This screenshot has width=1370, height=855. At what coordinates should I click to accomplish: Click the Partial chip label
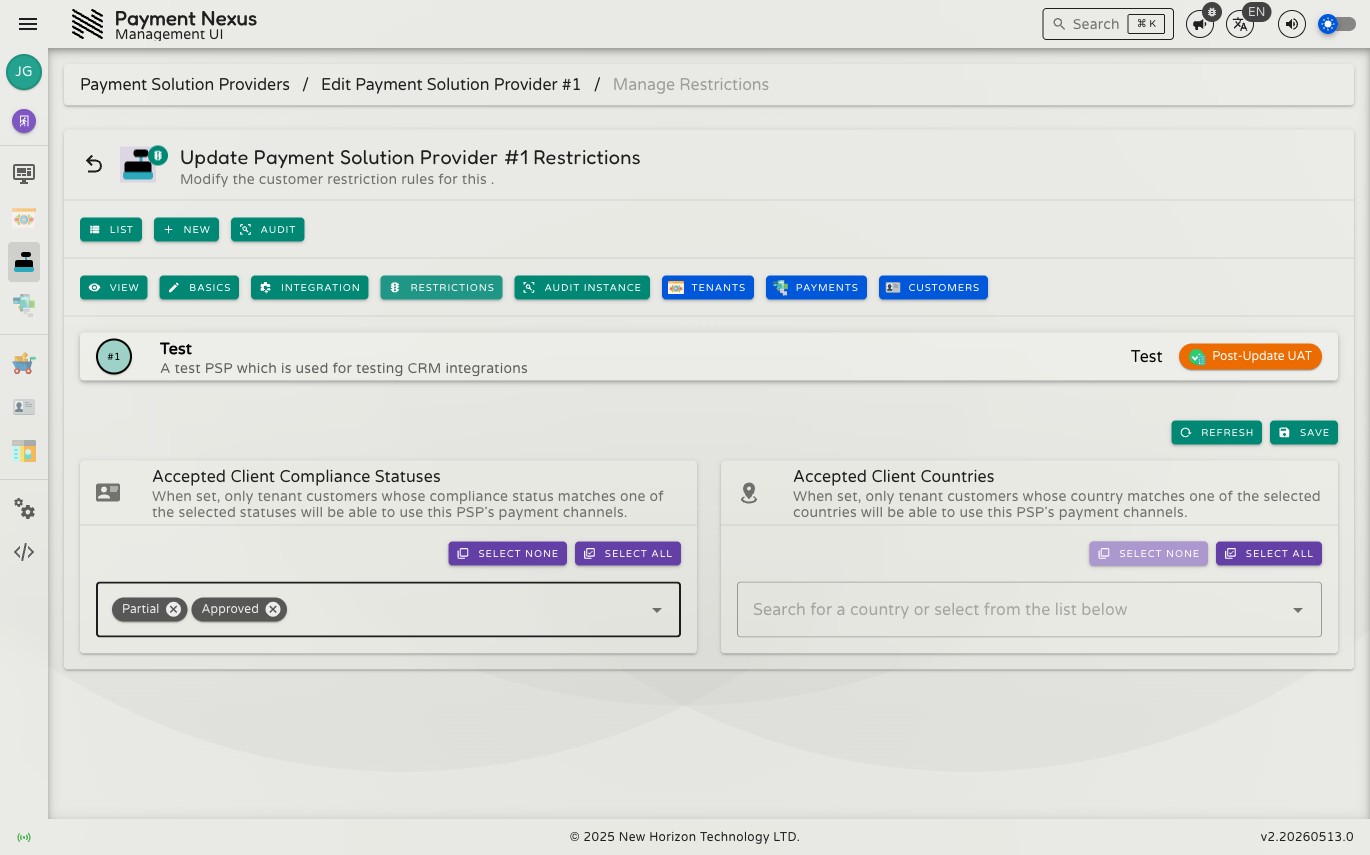(141, 609)
